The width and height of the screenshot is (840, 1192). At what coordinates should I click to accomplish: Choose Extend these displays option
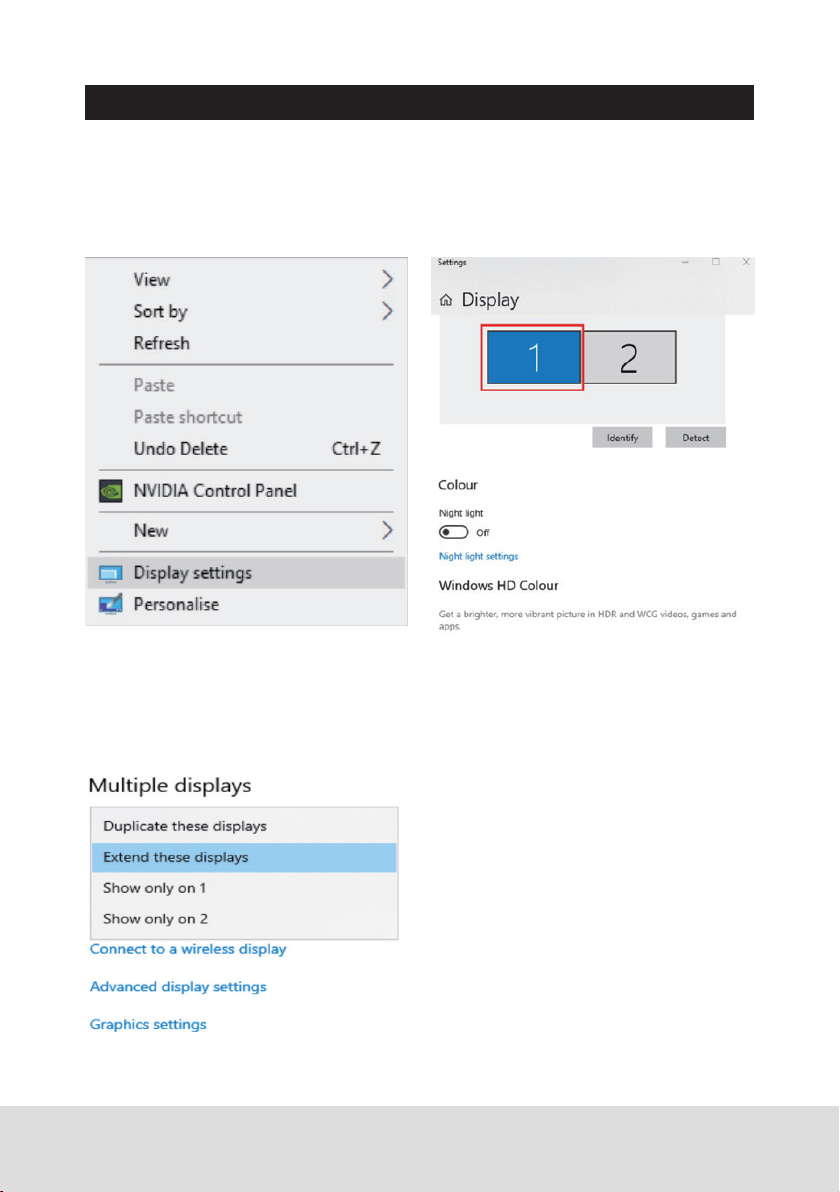click(243, 857)
